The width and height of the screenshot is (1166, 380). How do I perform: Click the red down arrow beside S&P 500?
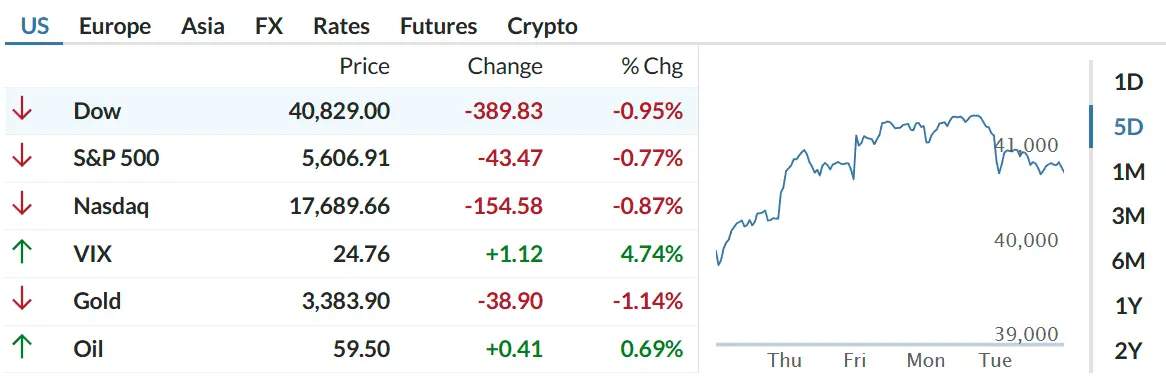[x=22, y=158]
